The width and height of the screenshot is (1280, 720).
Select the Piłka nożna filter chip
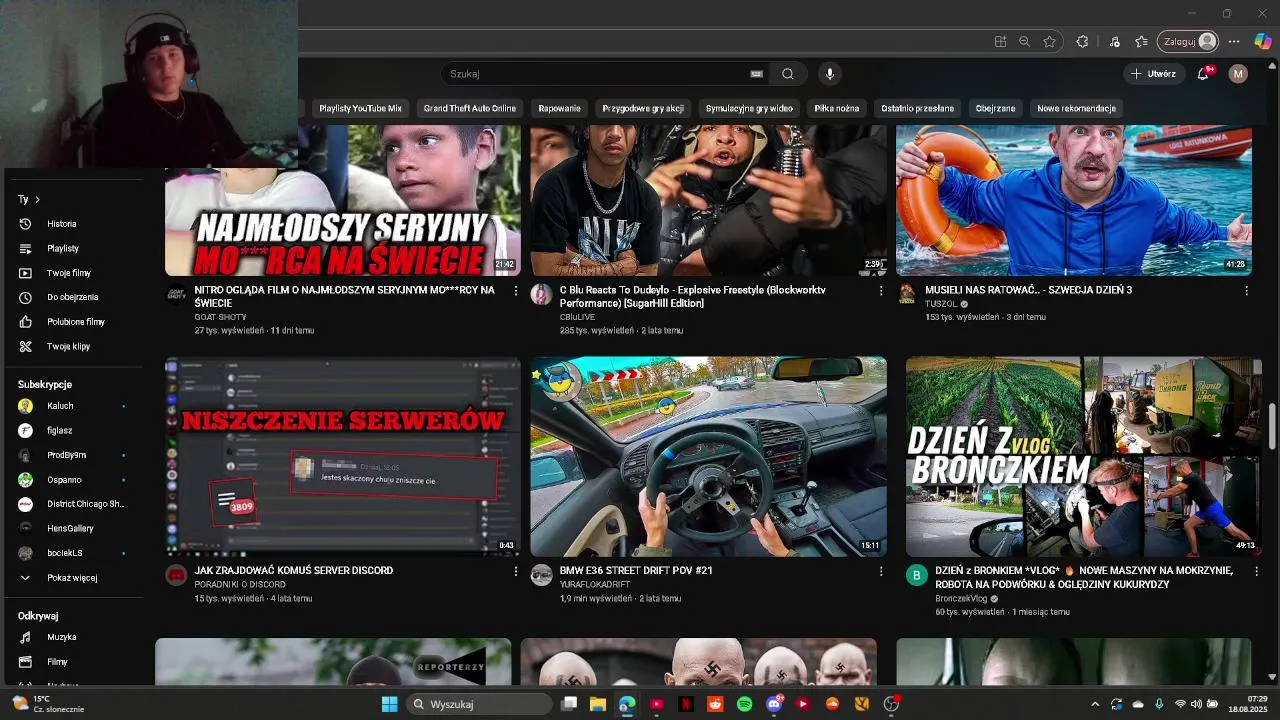coord(837,108)
